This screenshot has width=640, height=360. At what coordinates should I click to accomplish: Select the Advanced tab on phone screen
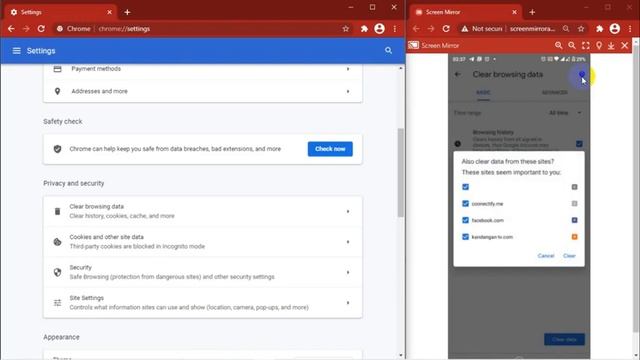554,93
